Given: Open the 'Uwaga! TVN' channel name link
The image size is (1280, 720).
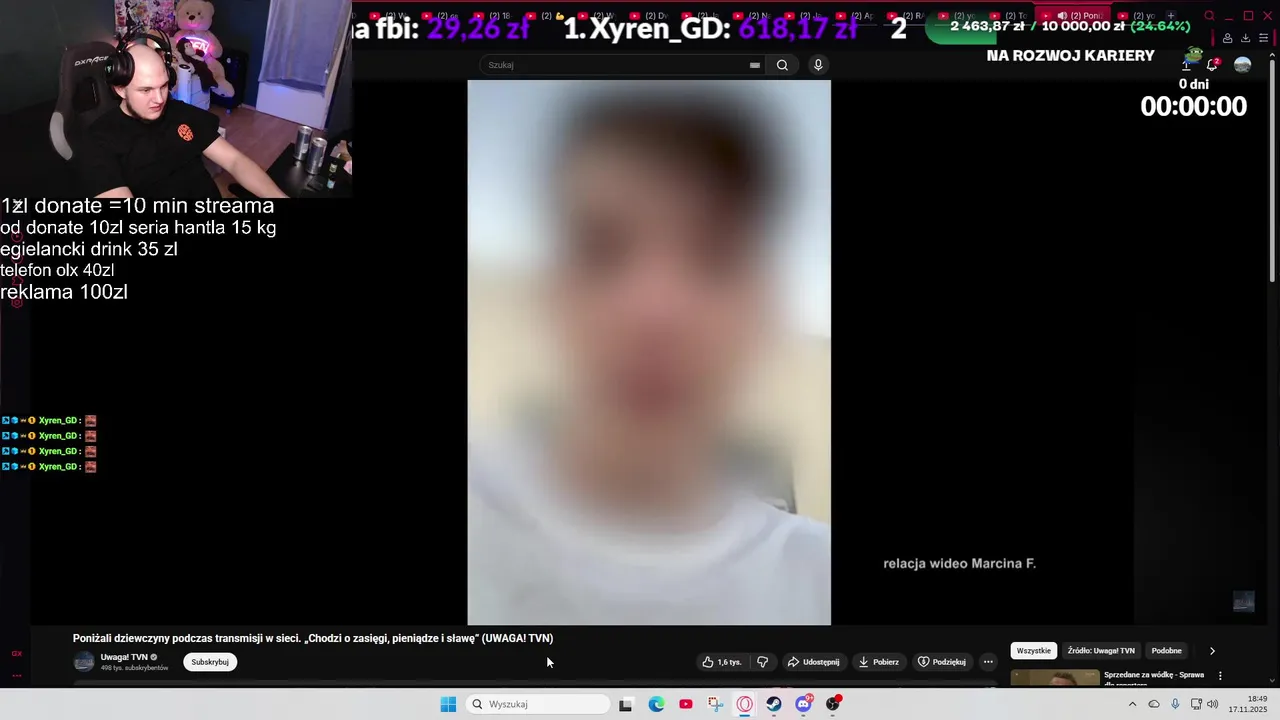Looking at the screenshot, I should (x=124, y=657).
